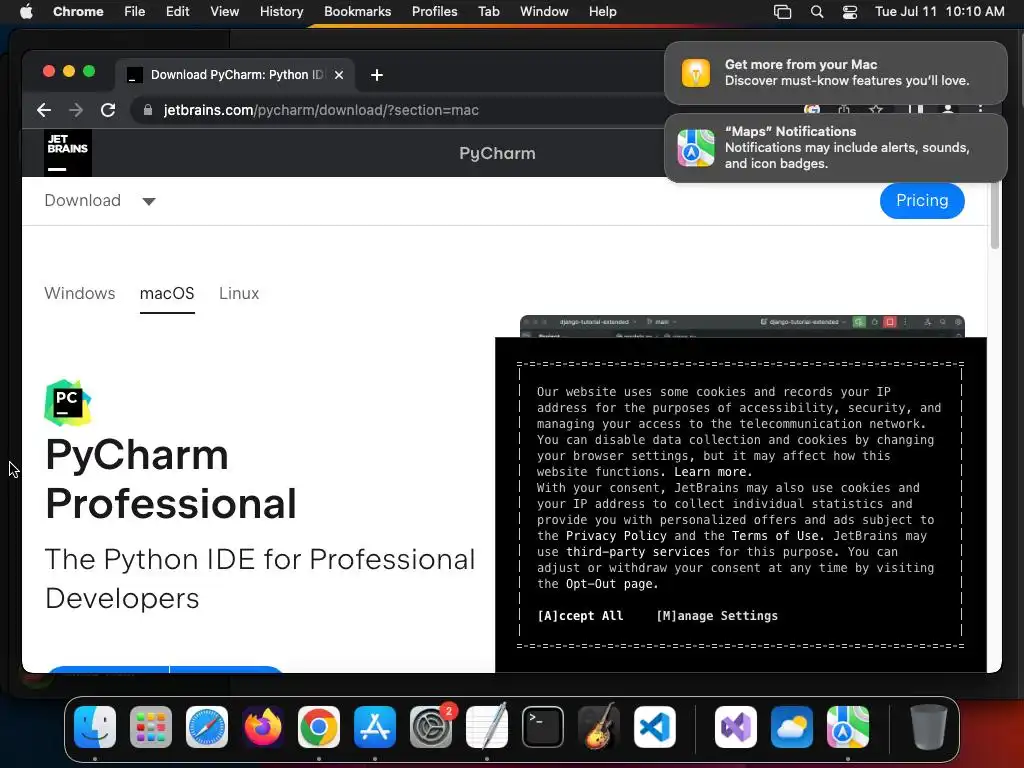Open the third-party services link
The image size is (1024, 768).
pyautogui.click(x=637, y=552)
